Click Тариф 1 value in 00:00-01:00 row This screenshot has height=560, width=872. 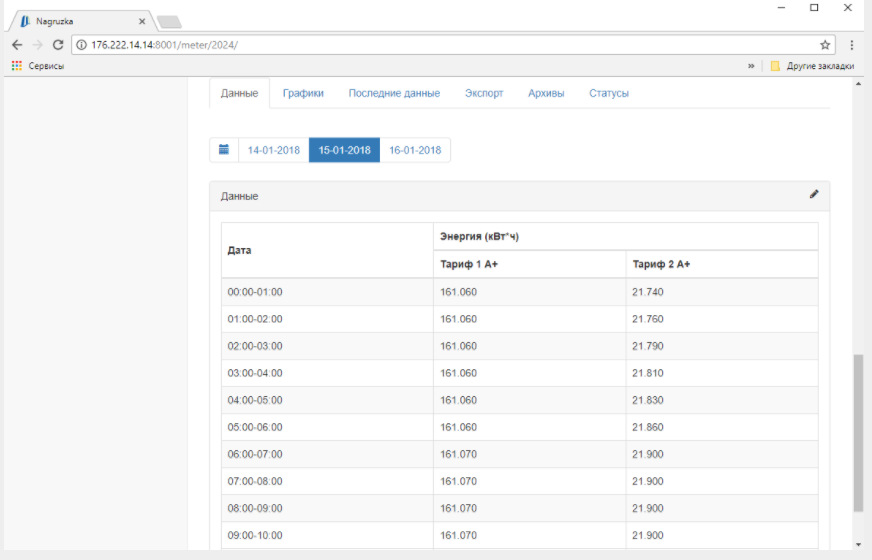coord(458,292)
